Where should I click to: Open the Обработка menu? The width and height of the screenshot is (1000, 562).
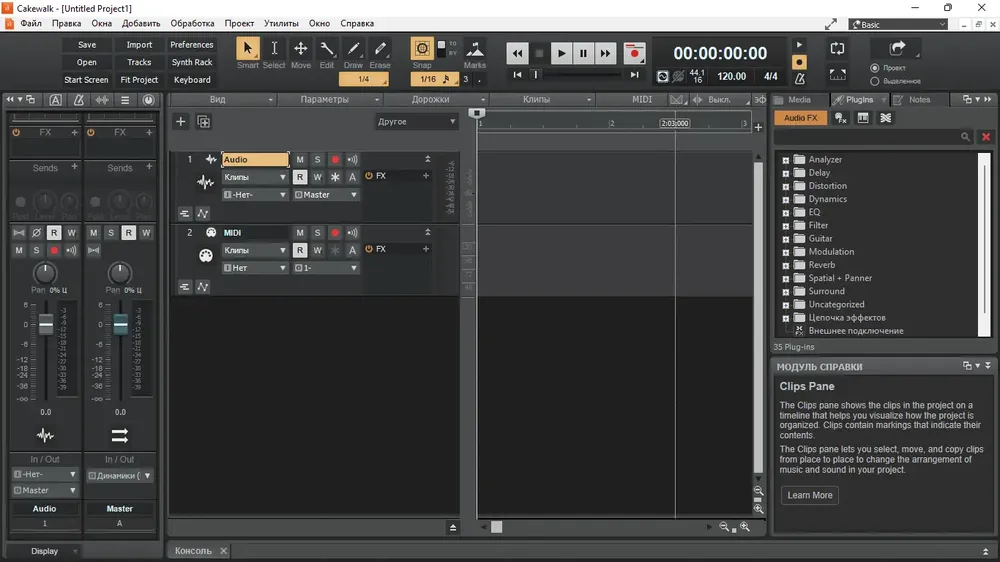tap(192, 23)
